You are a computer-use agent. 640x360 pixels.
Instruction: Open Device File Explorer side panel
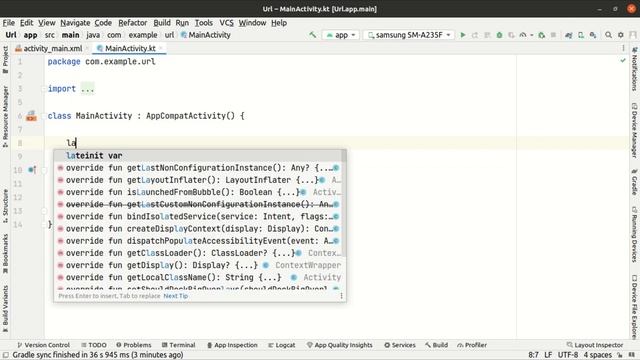(x=634, y=307)
